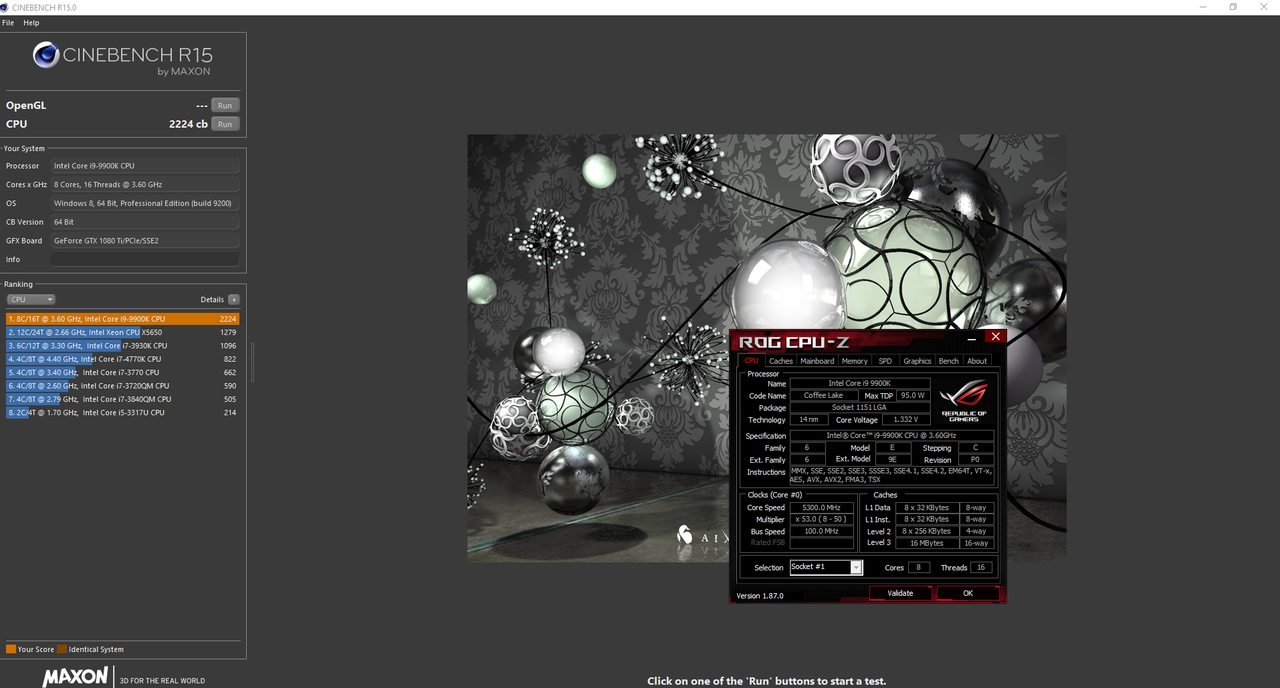
Task: Switch to CPU tab in CPU-Z
Action: (752, 361)
